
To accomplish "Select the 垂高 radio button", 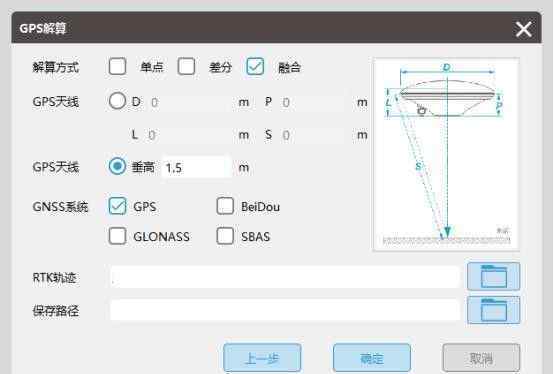I will click(117, 166).
